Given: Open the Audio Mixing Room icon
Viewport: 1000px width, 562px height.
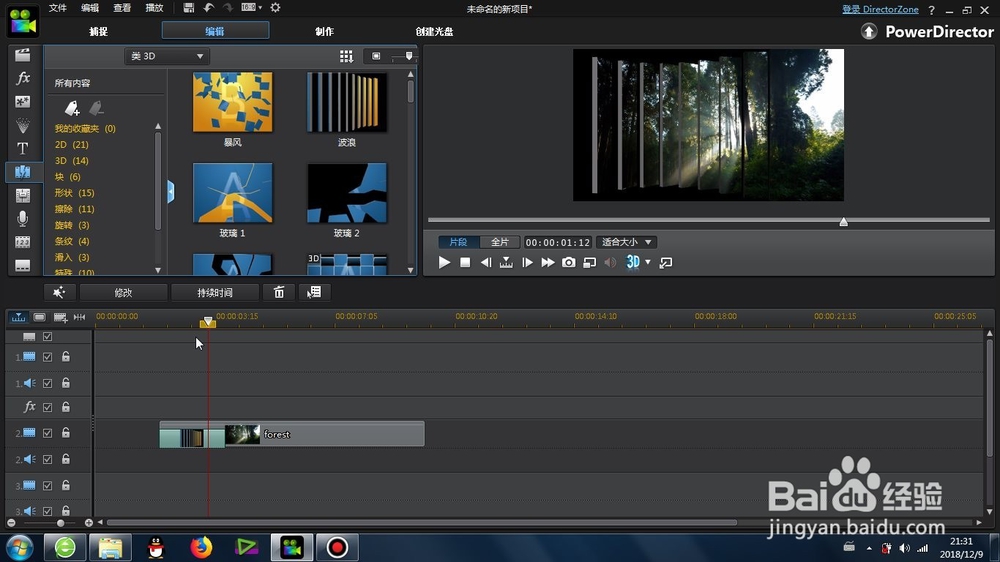Looking at the screenshot, I should pyautogui.click(x=23, y=195).
